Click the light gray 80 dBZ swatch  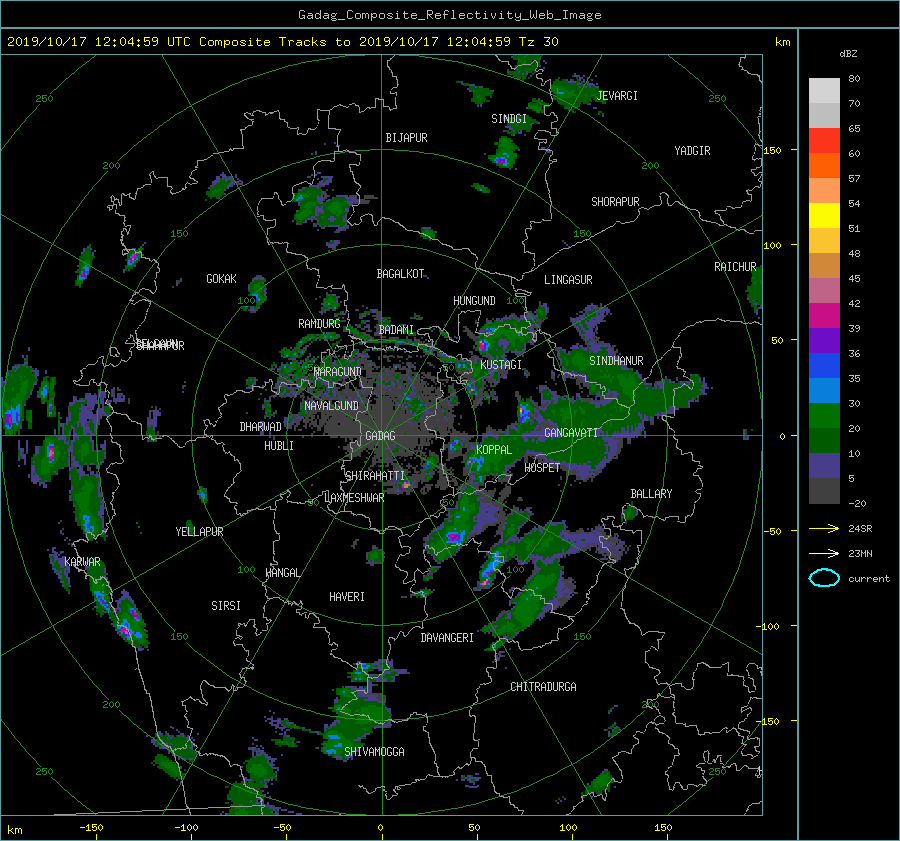pyautogui.click(x=824, y=90)
